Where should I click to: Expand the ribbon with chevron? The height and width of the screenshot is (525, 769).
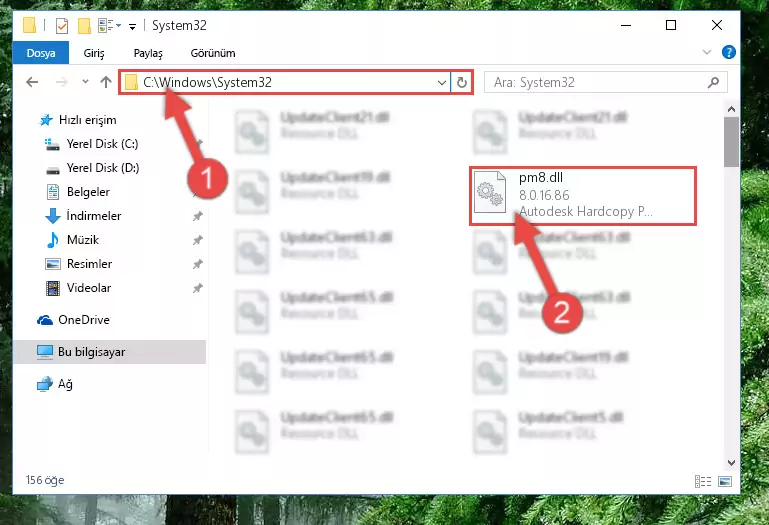(707, 52)
